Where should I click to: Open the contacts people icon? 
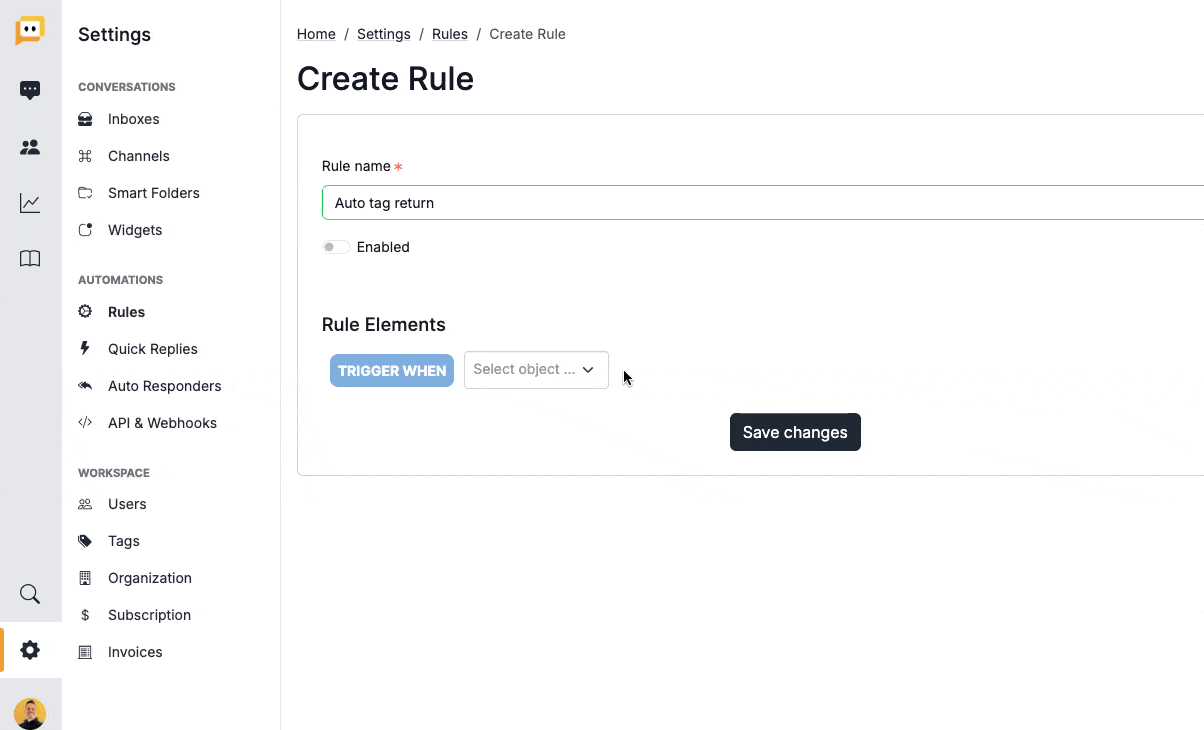pyautogui.click(x=30, y=148)
